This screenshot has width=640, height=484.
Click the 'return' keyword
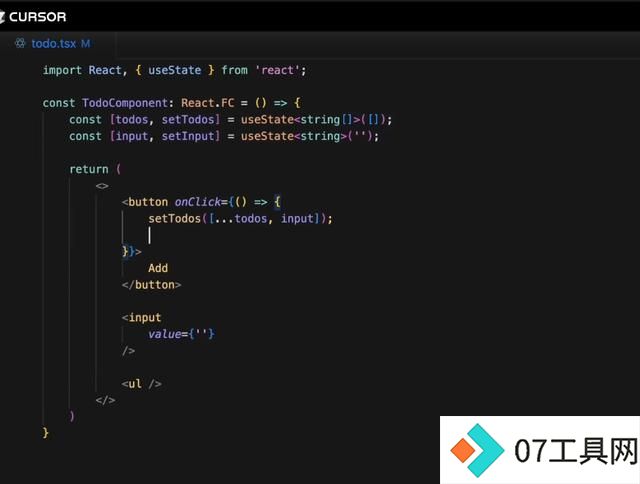click(x=89, y=169)
